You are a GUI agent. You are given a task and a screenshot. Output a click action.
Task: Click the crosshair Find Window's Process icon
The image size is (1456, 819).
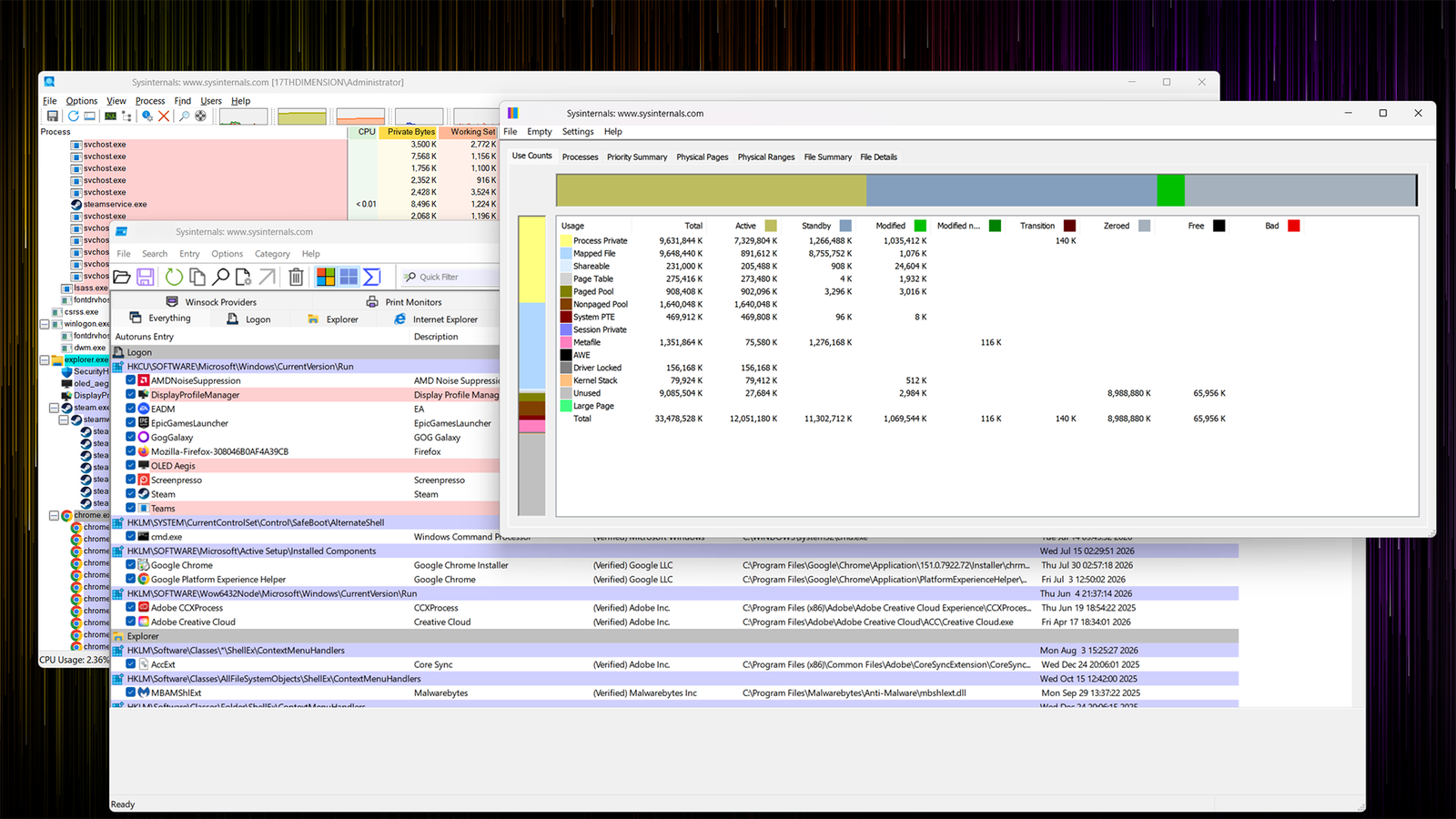[x=201, y=116]
